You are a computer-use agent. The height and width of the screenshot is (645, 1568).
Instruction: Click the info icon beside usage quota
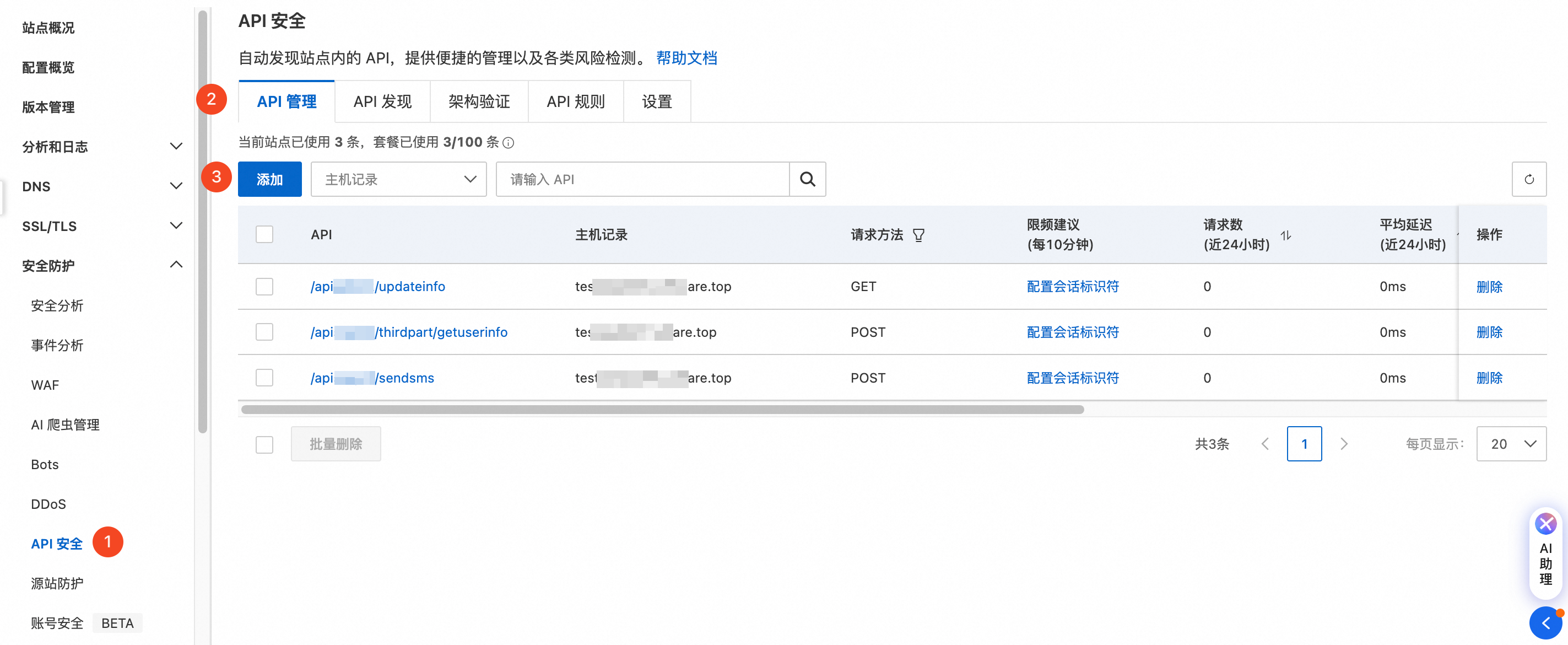point(509,143)
